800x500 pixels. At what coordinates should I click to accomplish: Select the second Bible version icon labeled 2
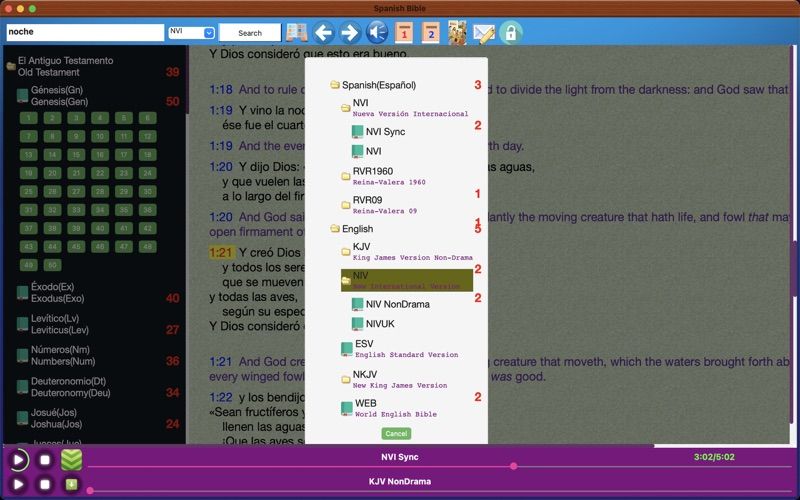coord(431,33)
